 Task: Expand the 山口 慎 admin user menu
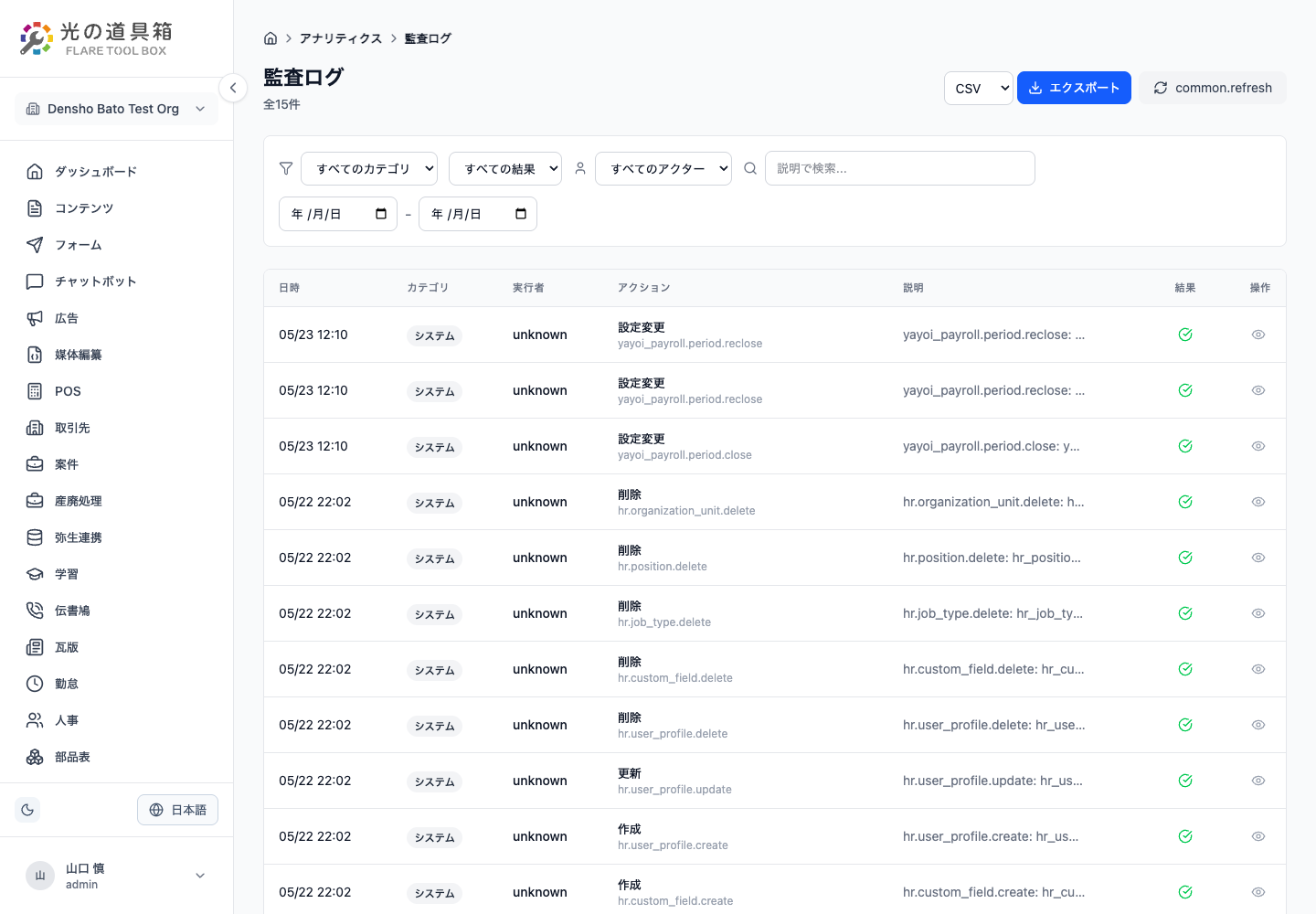[116, 876]
